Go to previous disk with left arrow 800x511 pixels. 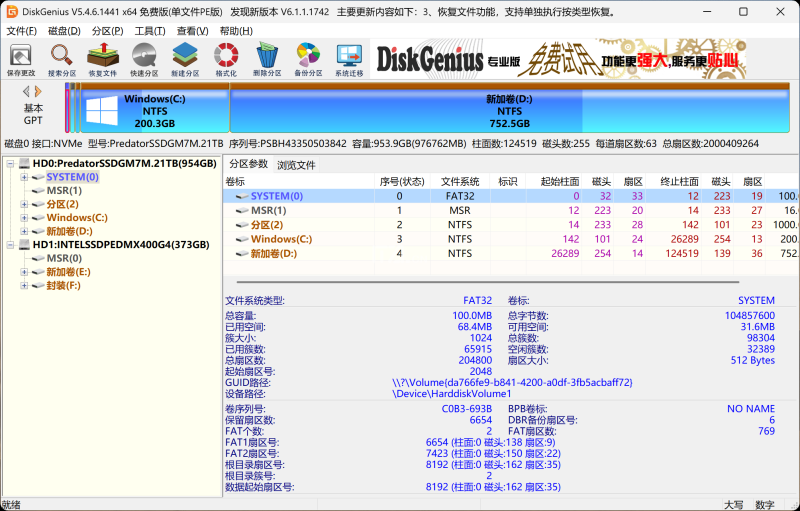coord(26,92)
